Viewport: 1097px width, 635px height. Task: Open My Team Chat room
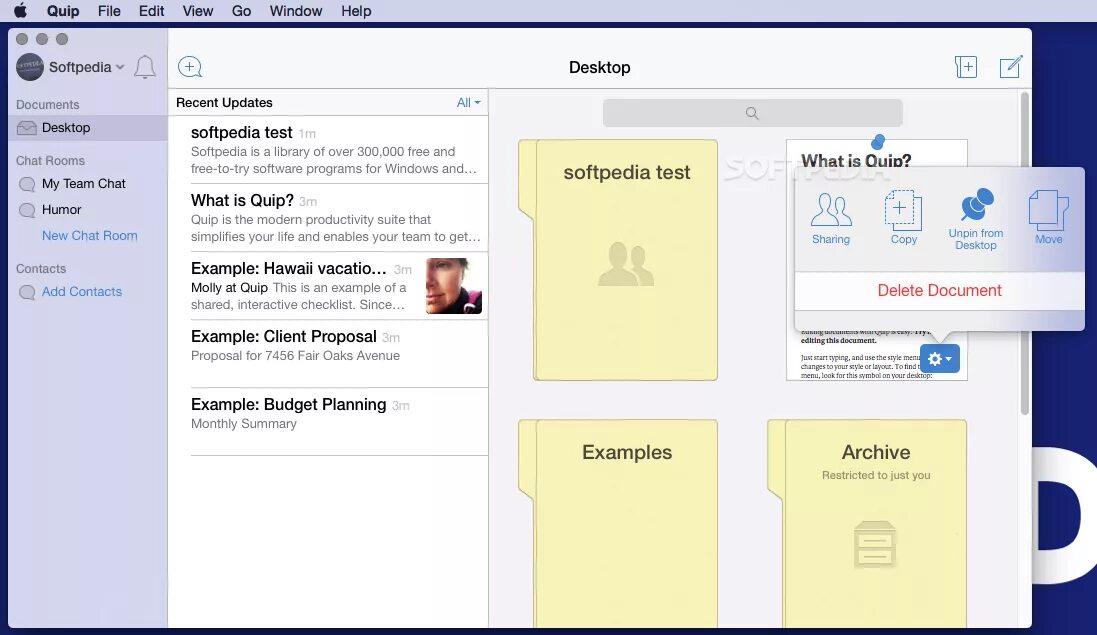83,184
